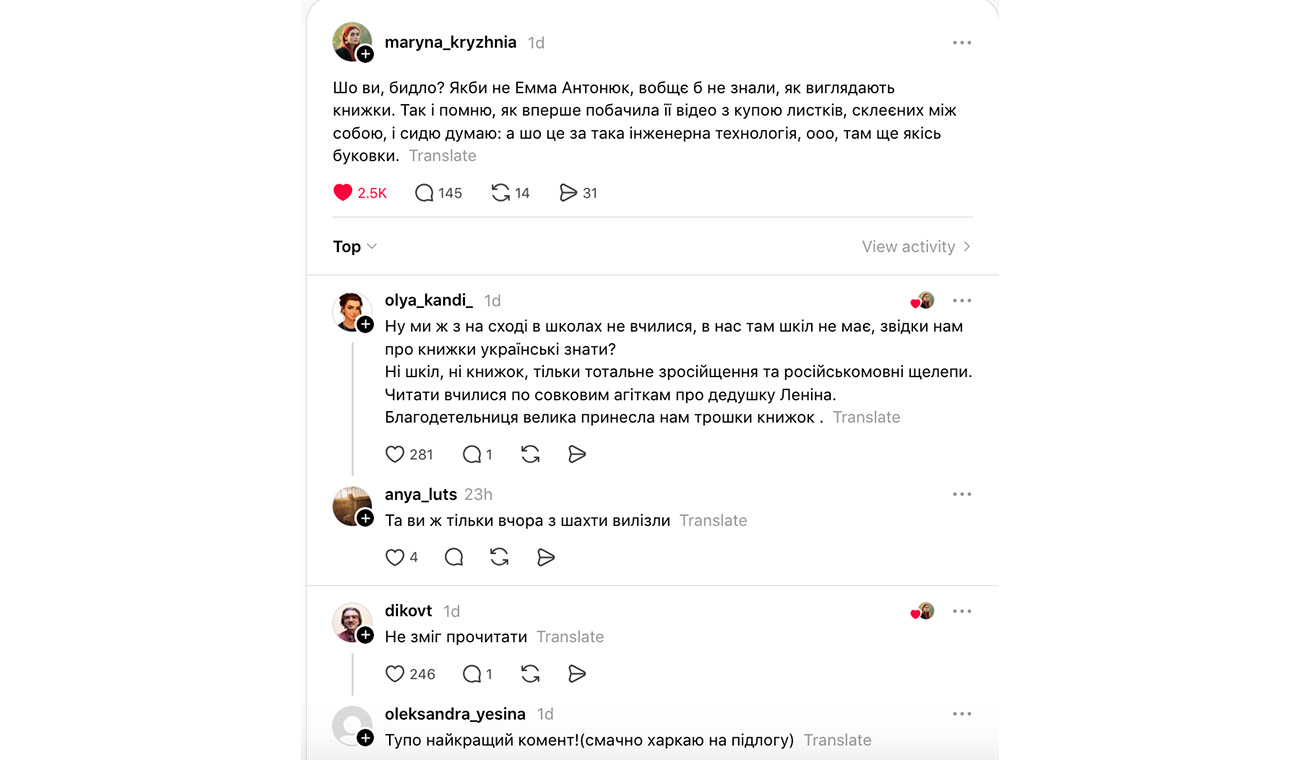This screenshot has height=760, width=1300.
Task: Open olya_kandi_ profile via username
Action: coord(429,300)
